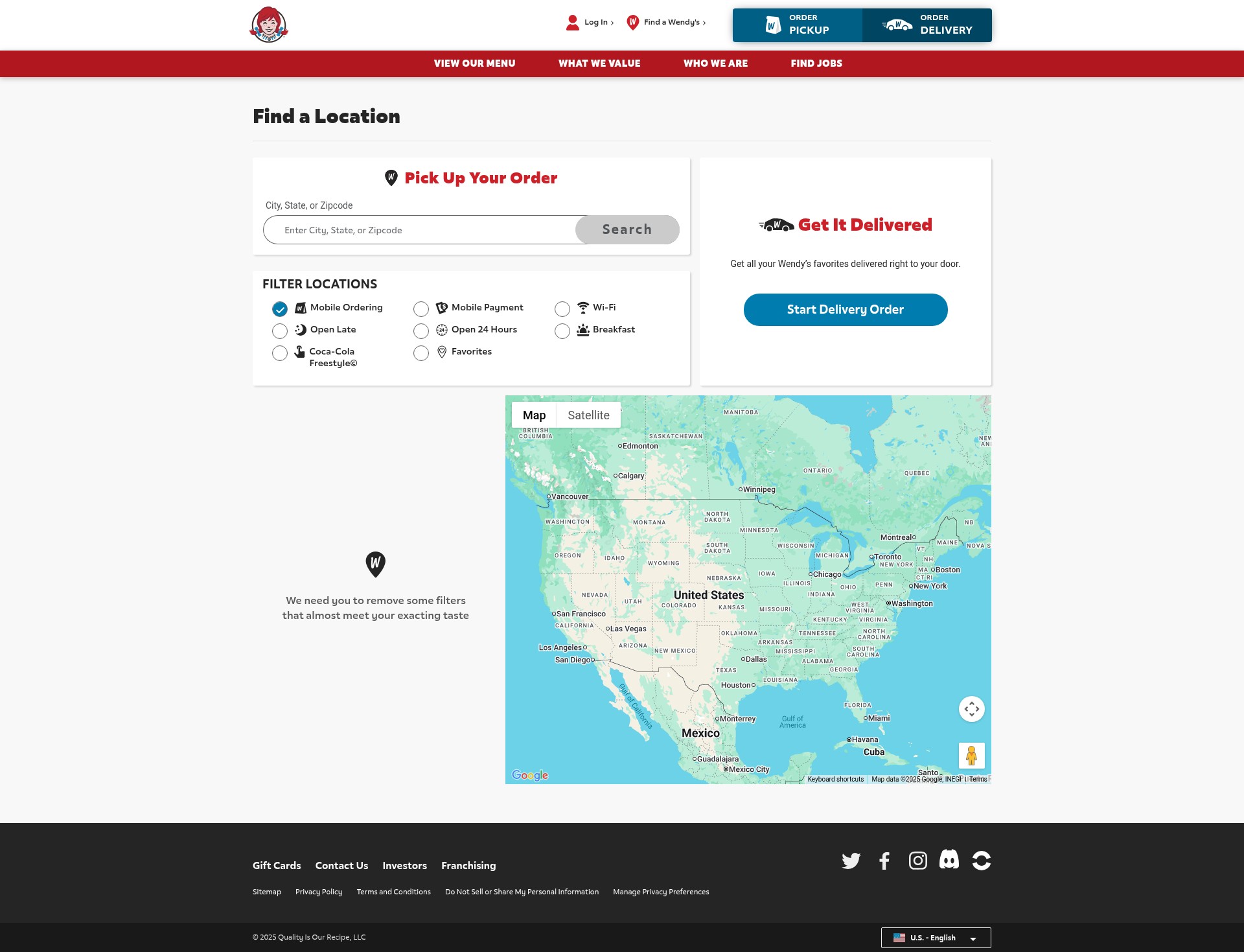
Task: Open the Contact Us link
Action: [x=341, y=866]
